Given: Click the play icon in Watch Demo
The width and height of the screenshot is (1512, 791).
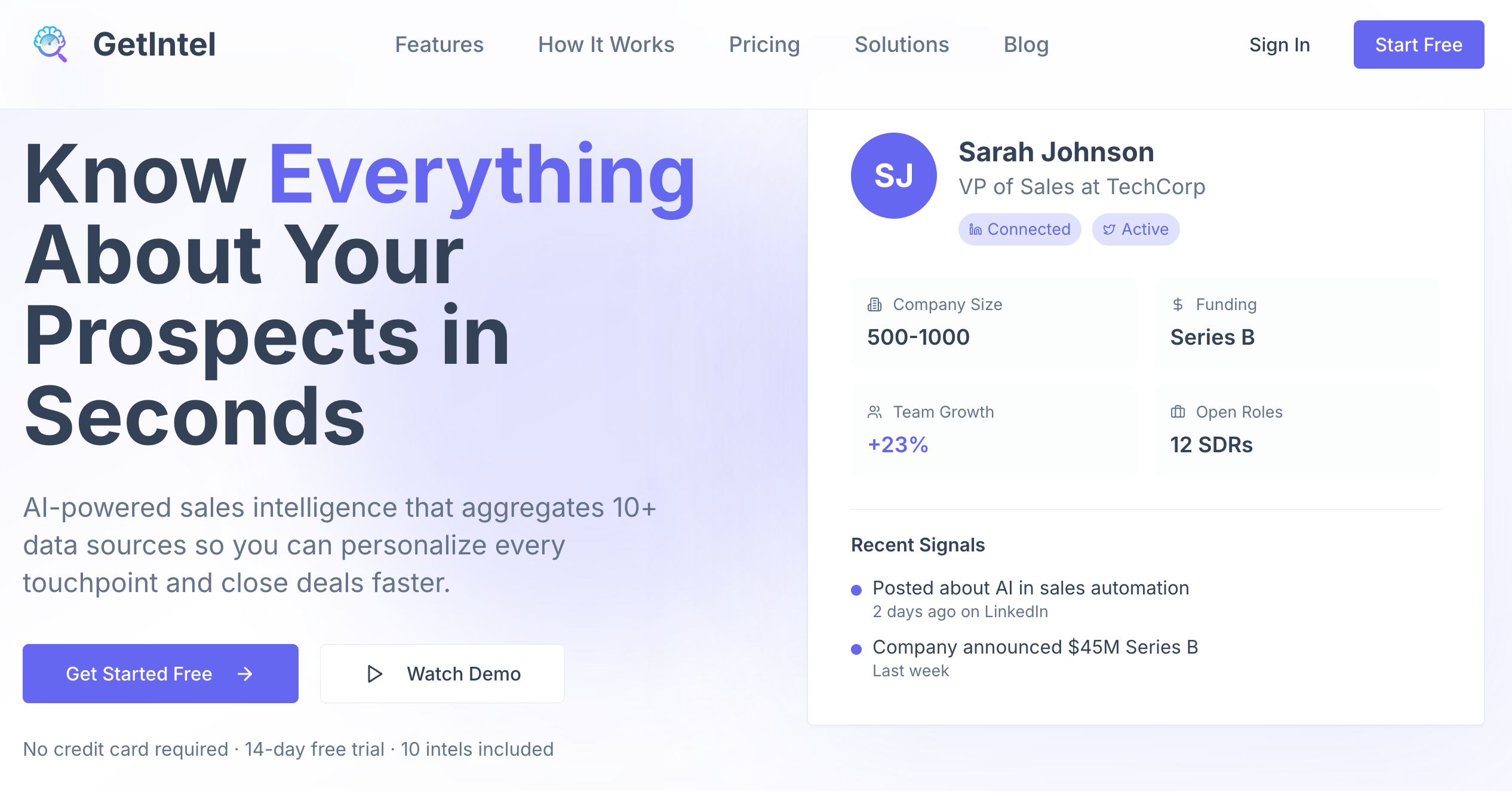Looking at the screenshot, I should click(x=374, y=674).
